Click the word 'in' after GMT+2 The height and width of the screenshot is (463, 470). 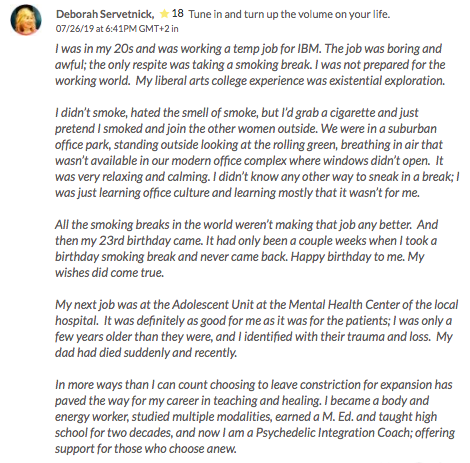(175, 29)
